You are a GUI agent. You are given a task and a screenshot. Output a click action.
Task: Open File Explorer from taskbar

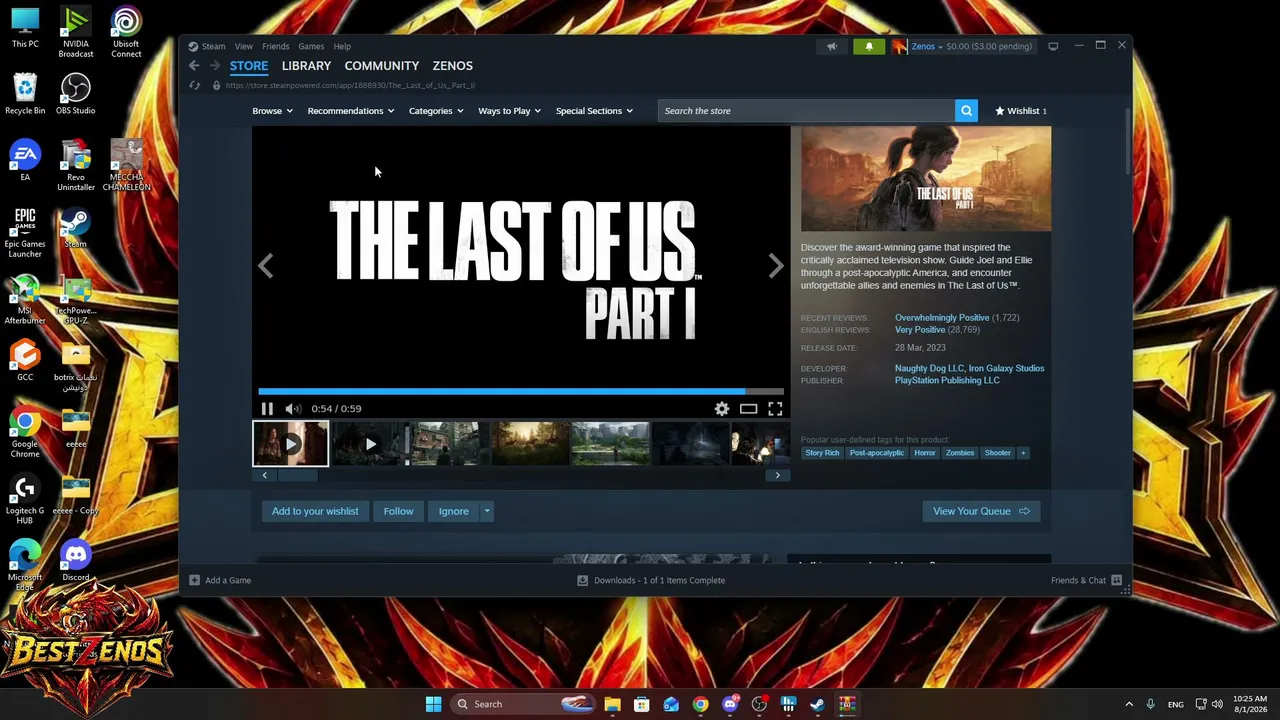click(x=612, y=704)
